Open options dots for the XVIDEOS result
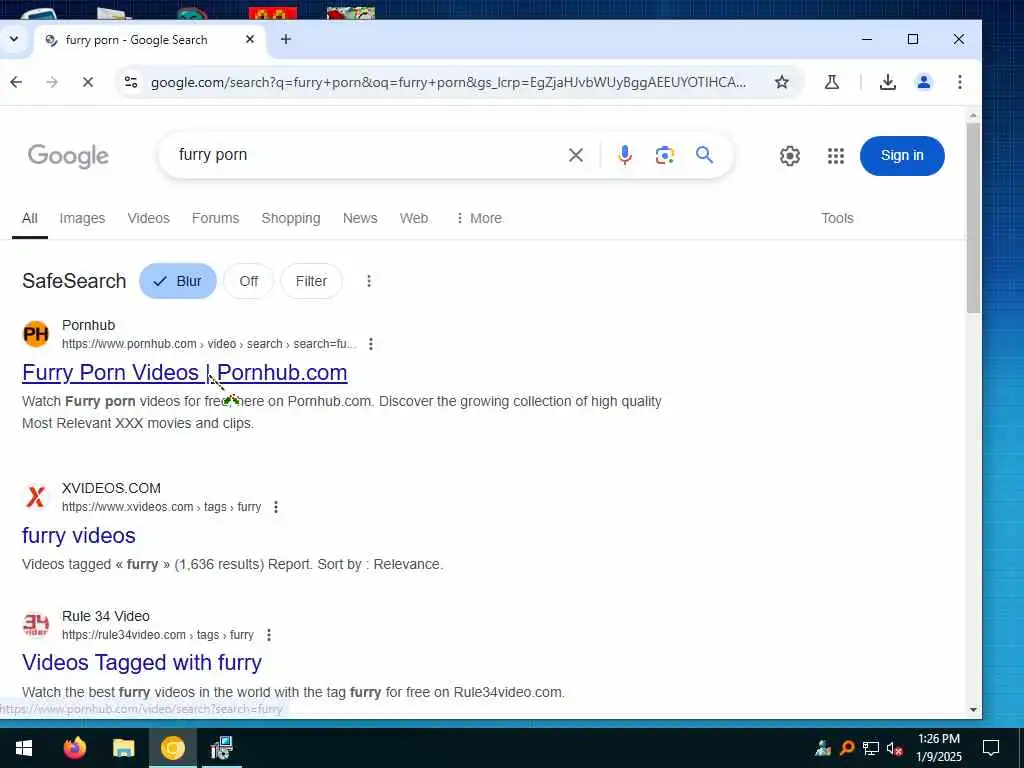This screenshot has width=1024, height=768. 276,507
